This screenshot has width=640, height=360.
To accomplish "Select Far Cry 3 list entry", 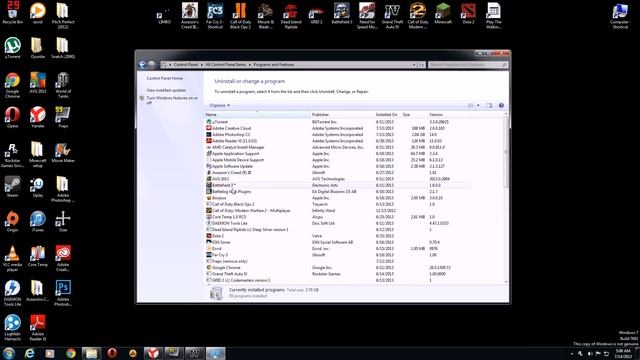I will tap(337, 255).
